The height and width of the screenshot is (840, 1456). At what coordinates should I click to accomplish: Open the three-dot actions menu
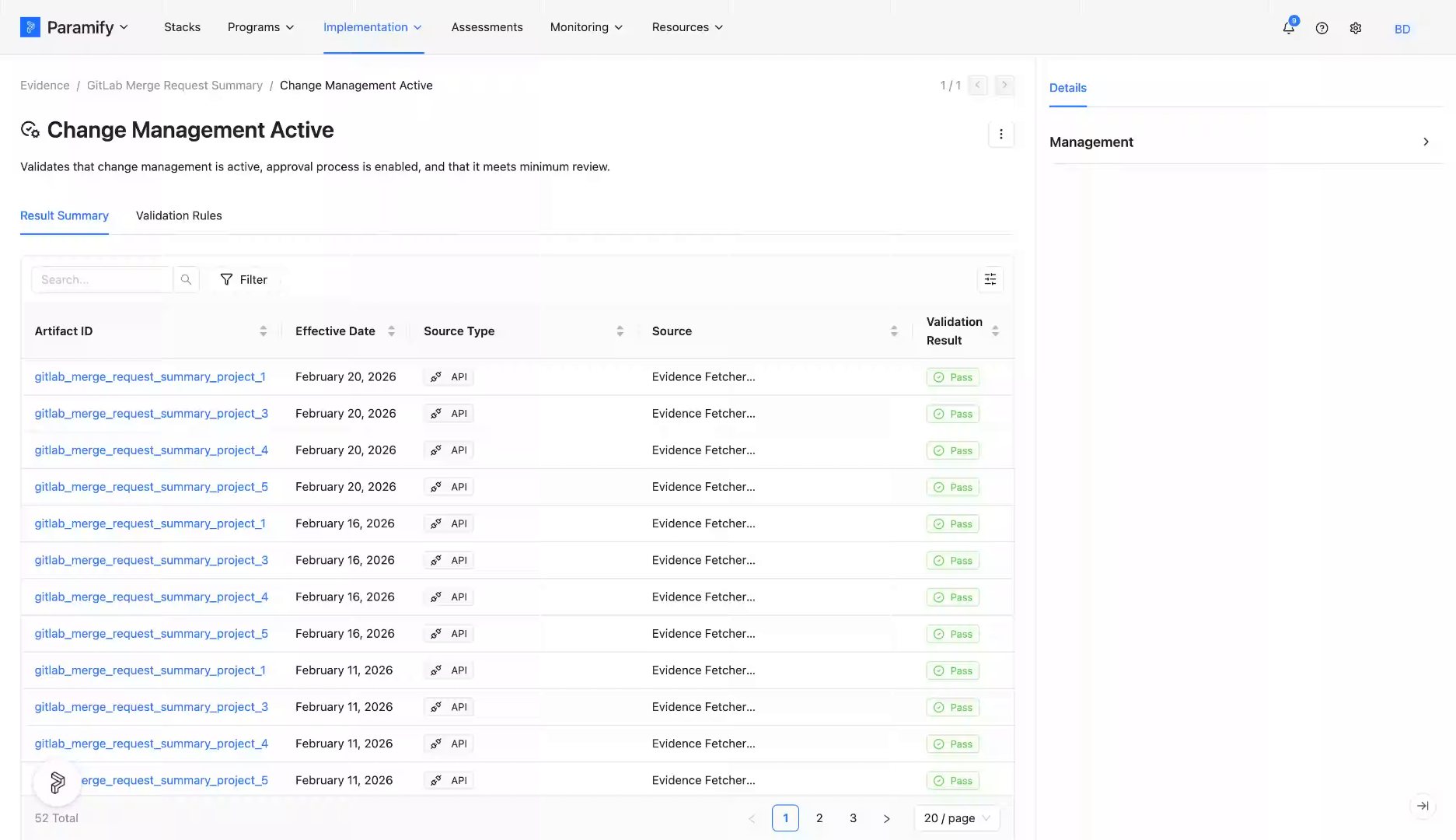[1001, 134]
